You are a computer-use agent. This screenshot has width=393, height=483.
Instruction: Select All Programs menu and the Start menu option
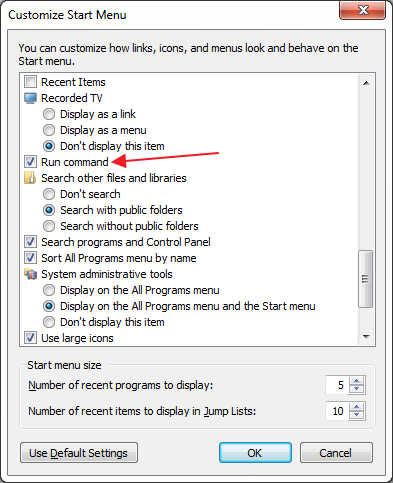49,306
